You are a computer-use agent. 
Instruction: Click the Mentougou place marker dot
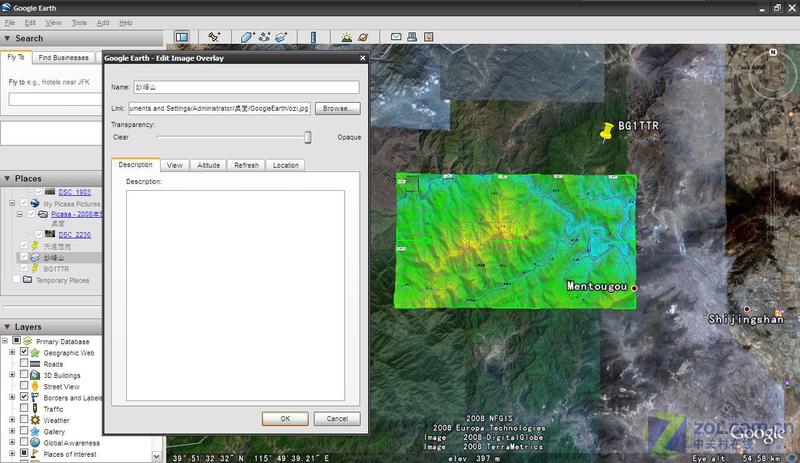click(x=634, y=288)
